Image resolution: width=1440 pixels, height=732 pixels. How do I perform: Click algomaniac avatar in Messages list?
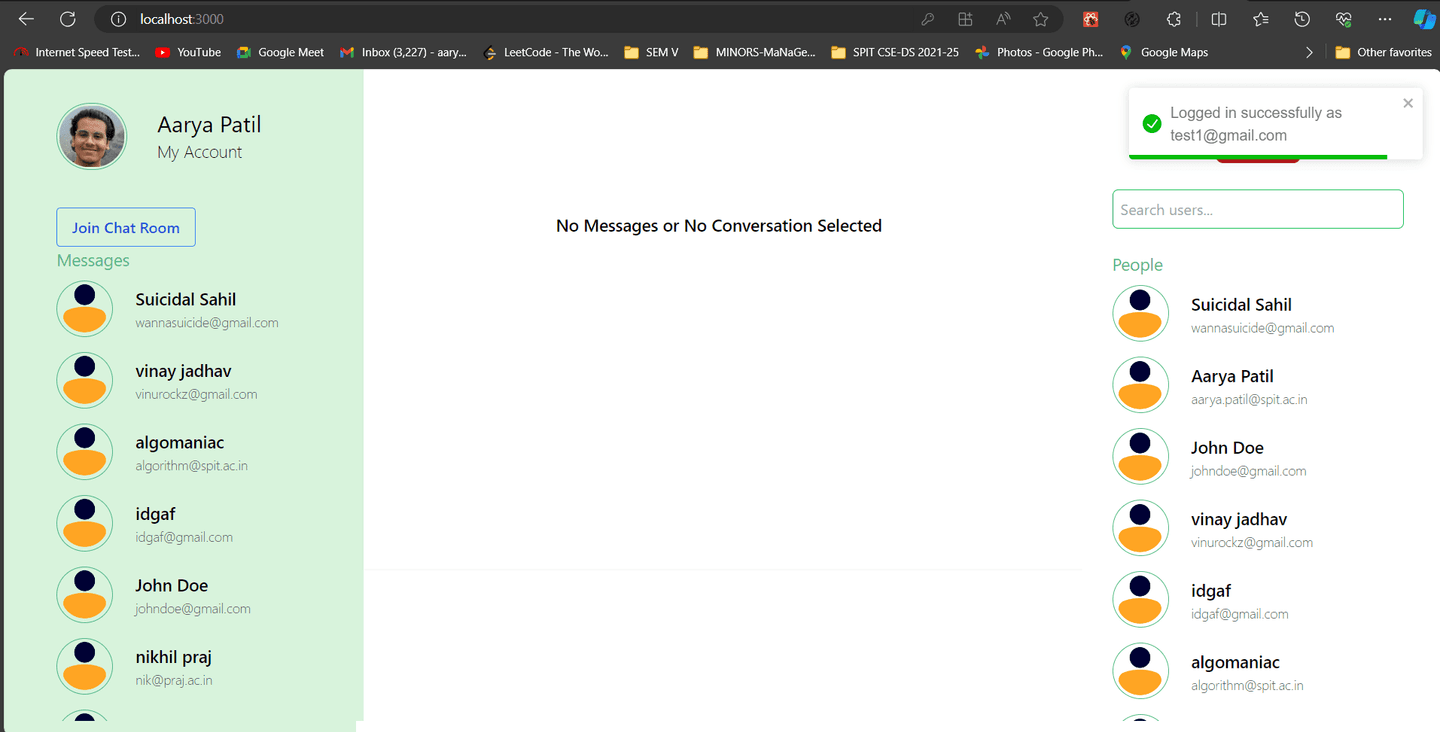(x=85, y=452)
